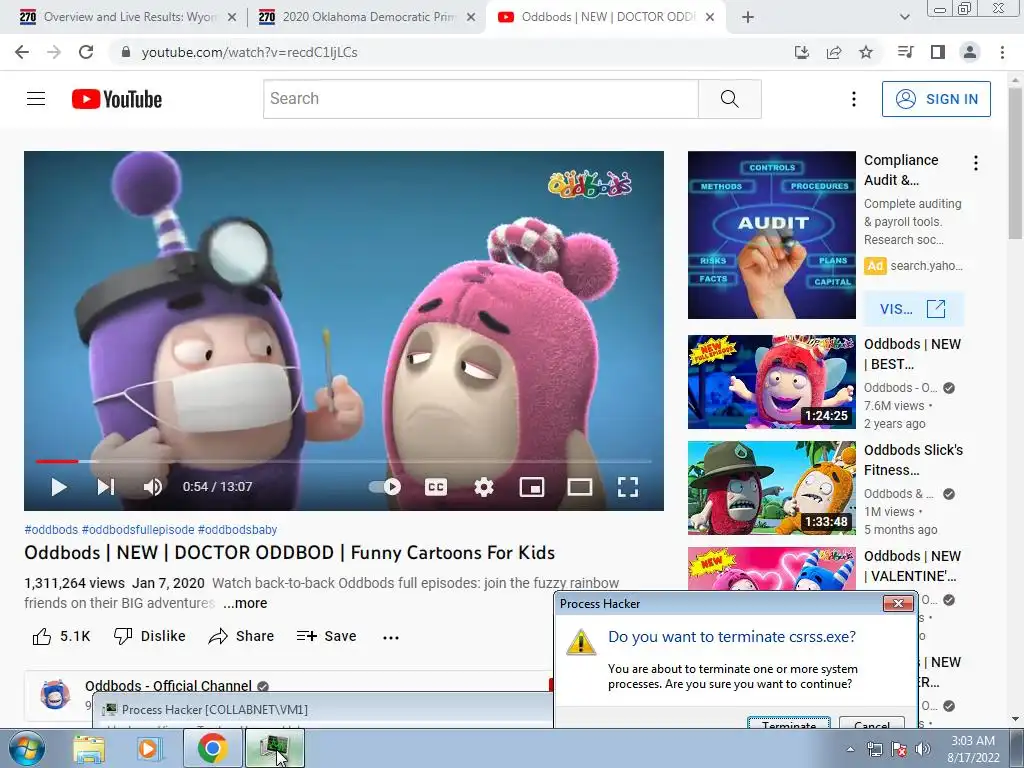Play the Oddbods video

tap(59, 487)
